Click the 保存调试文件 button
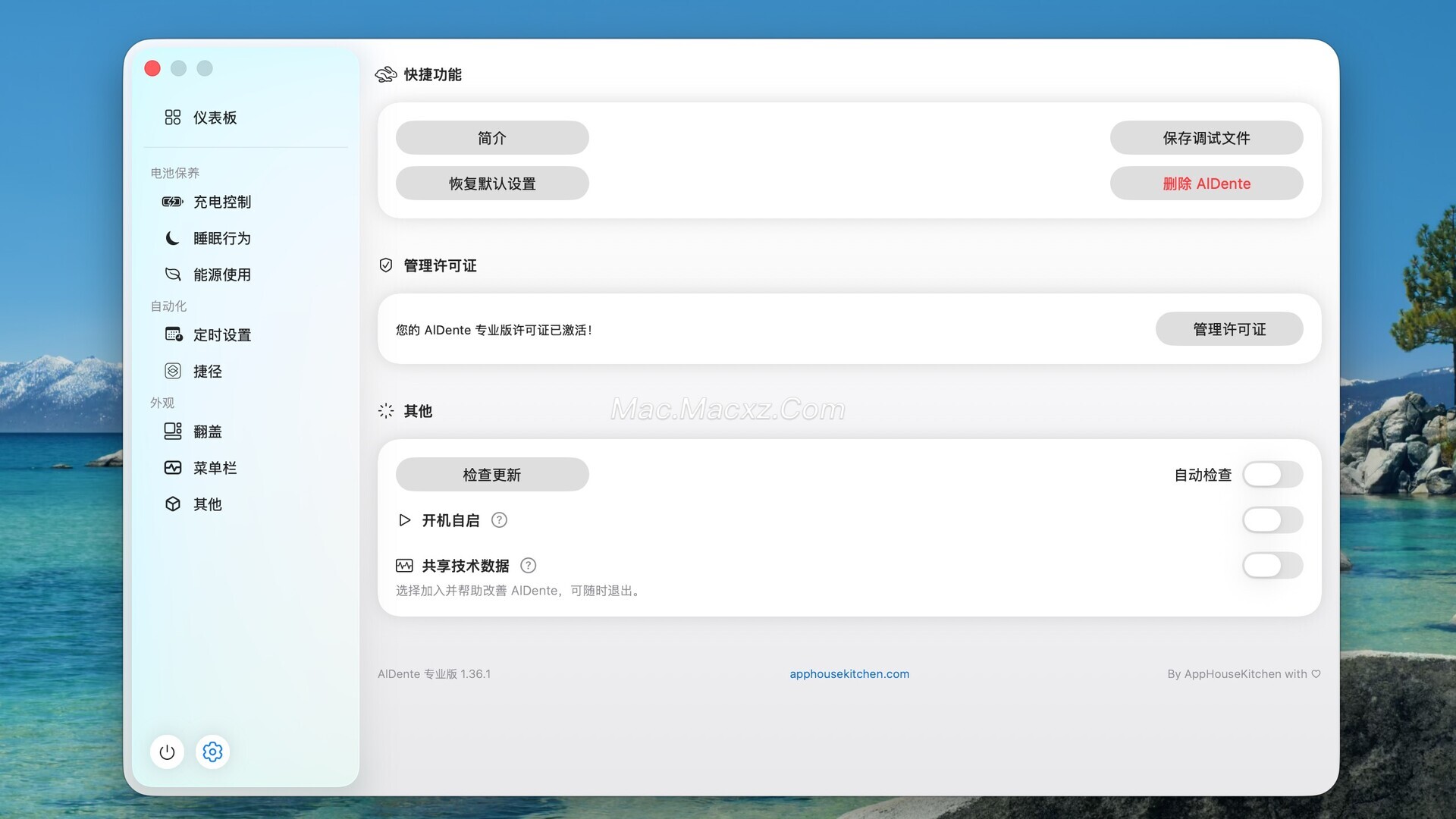This screenshot has height=819, width=1456. point(1206,138)
